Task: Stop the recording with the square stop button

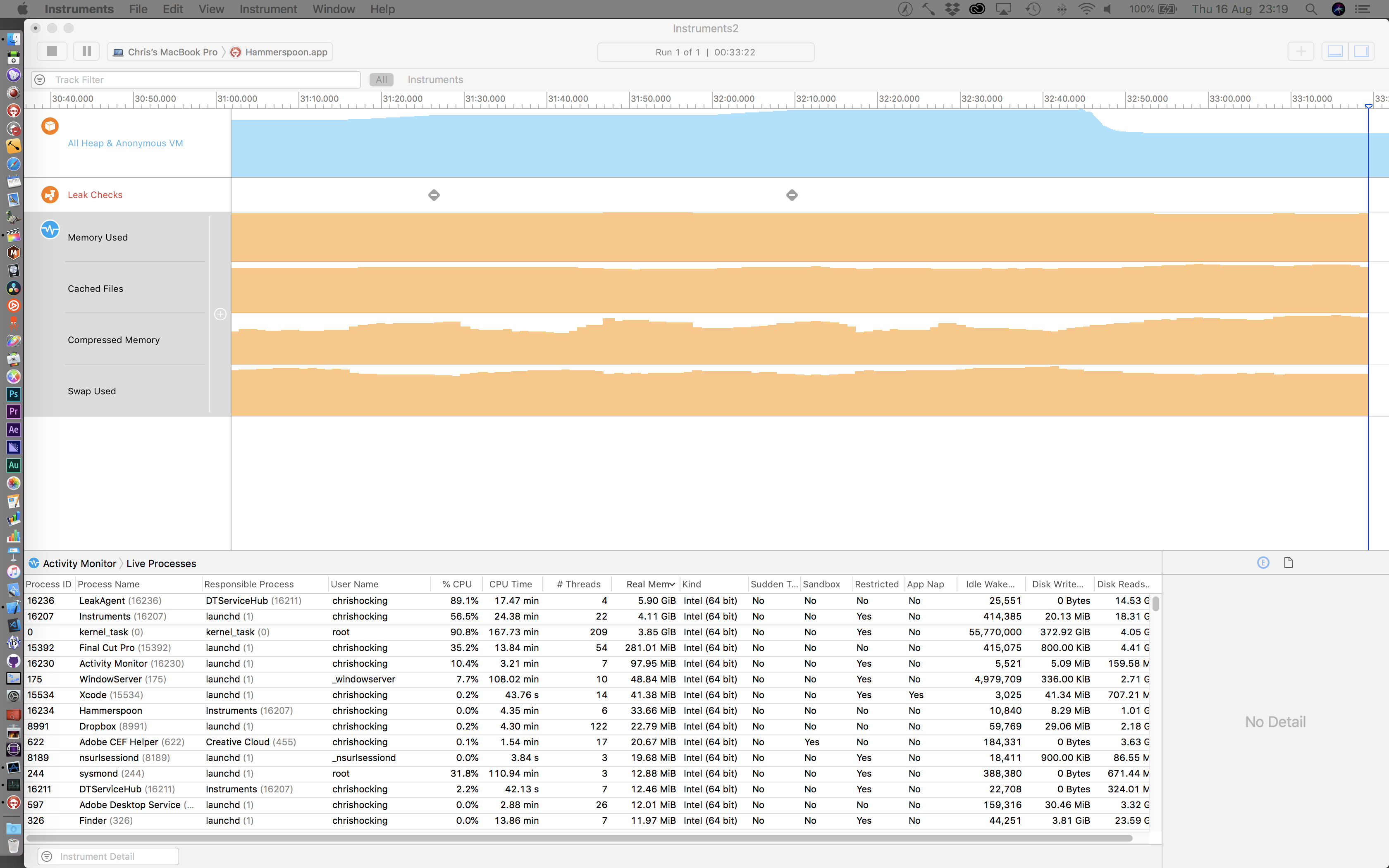Action: tap(52, 51)
